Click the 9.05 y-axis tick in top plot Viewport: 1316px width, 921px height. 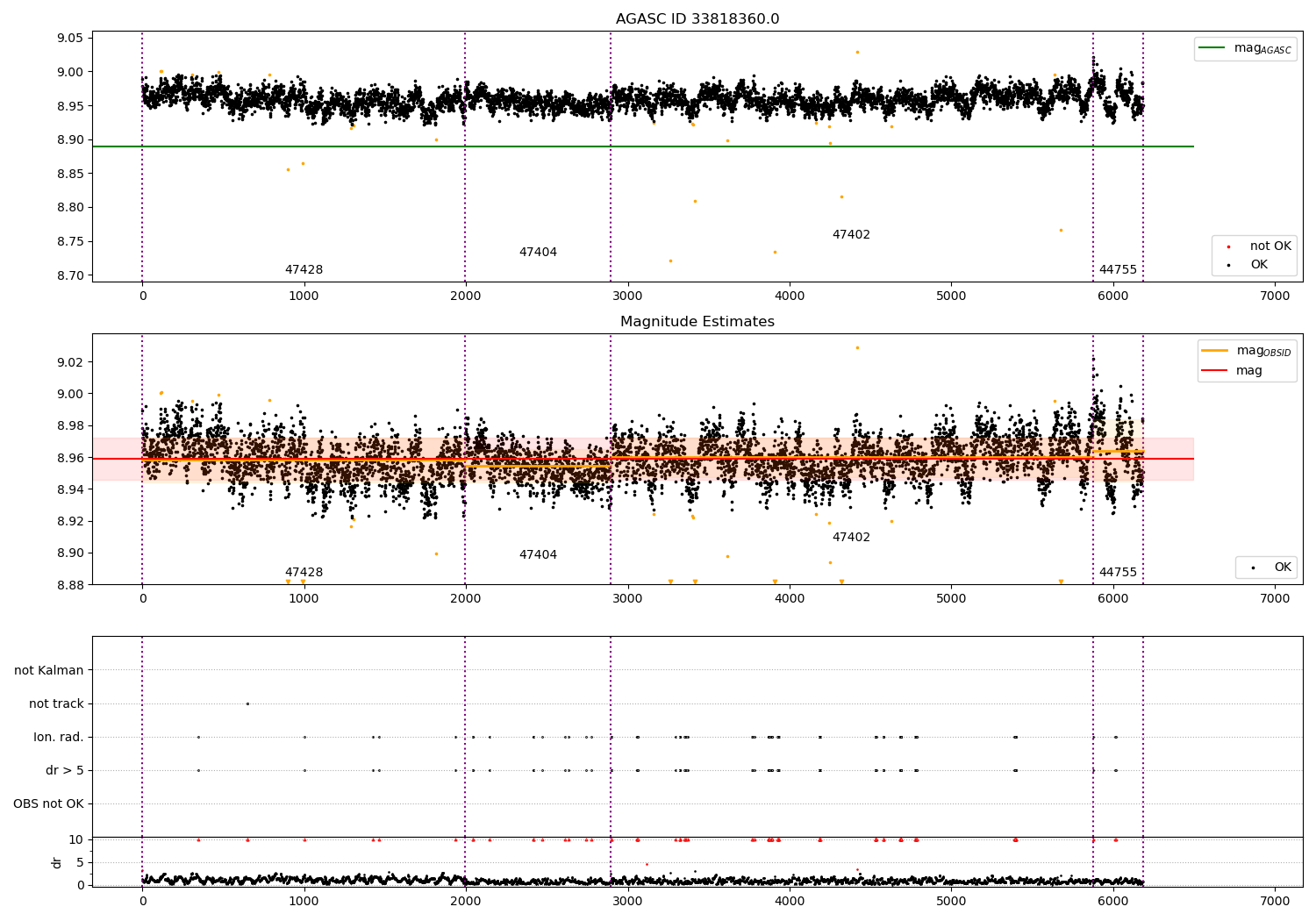click(69, 39)
